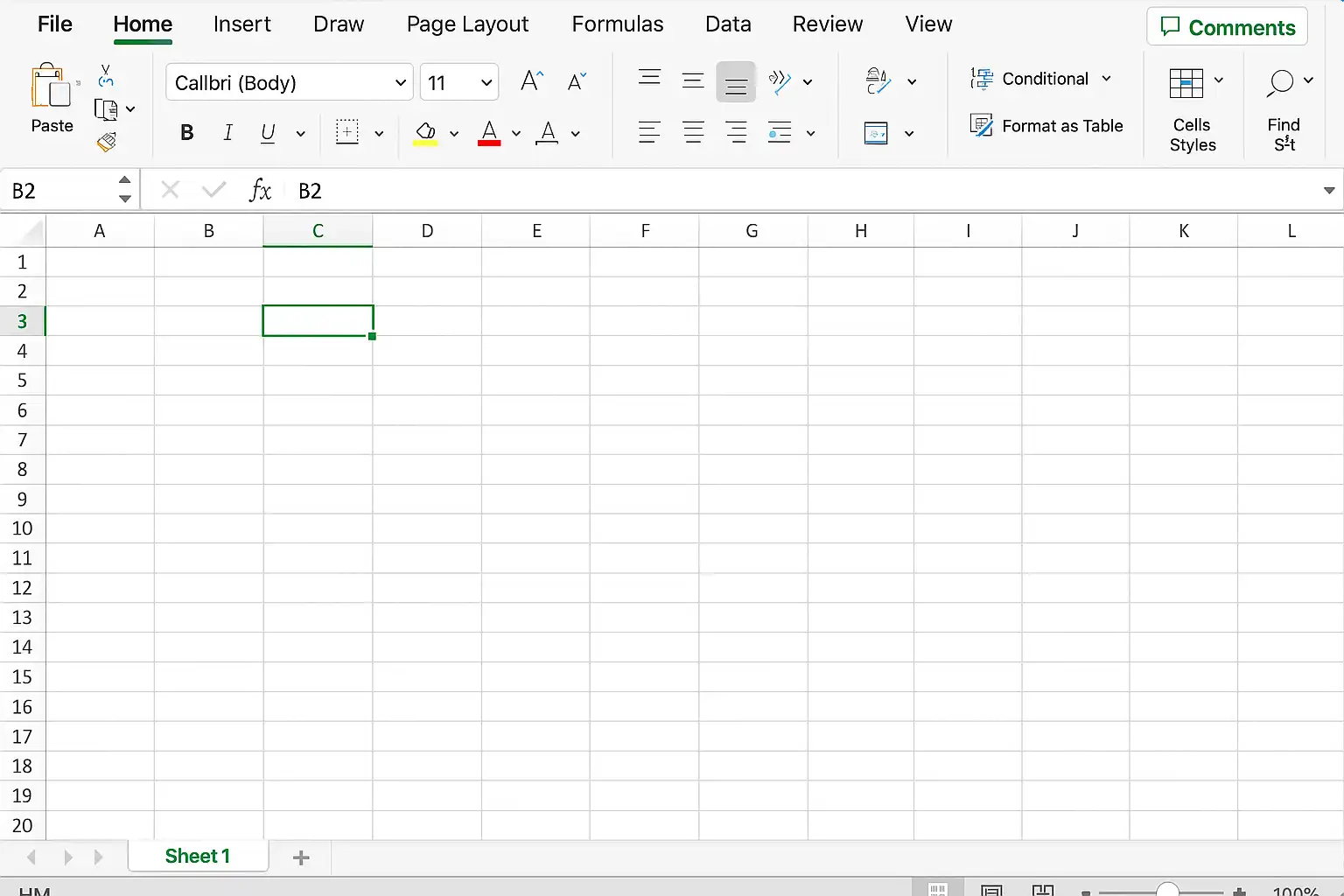Apply the yellow fill color
1344x896 pixels.
coord(425,134)
